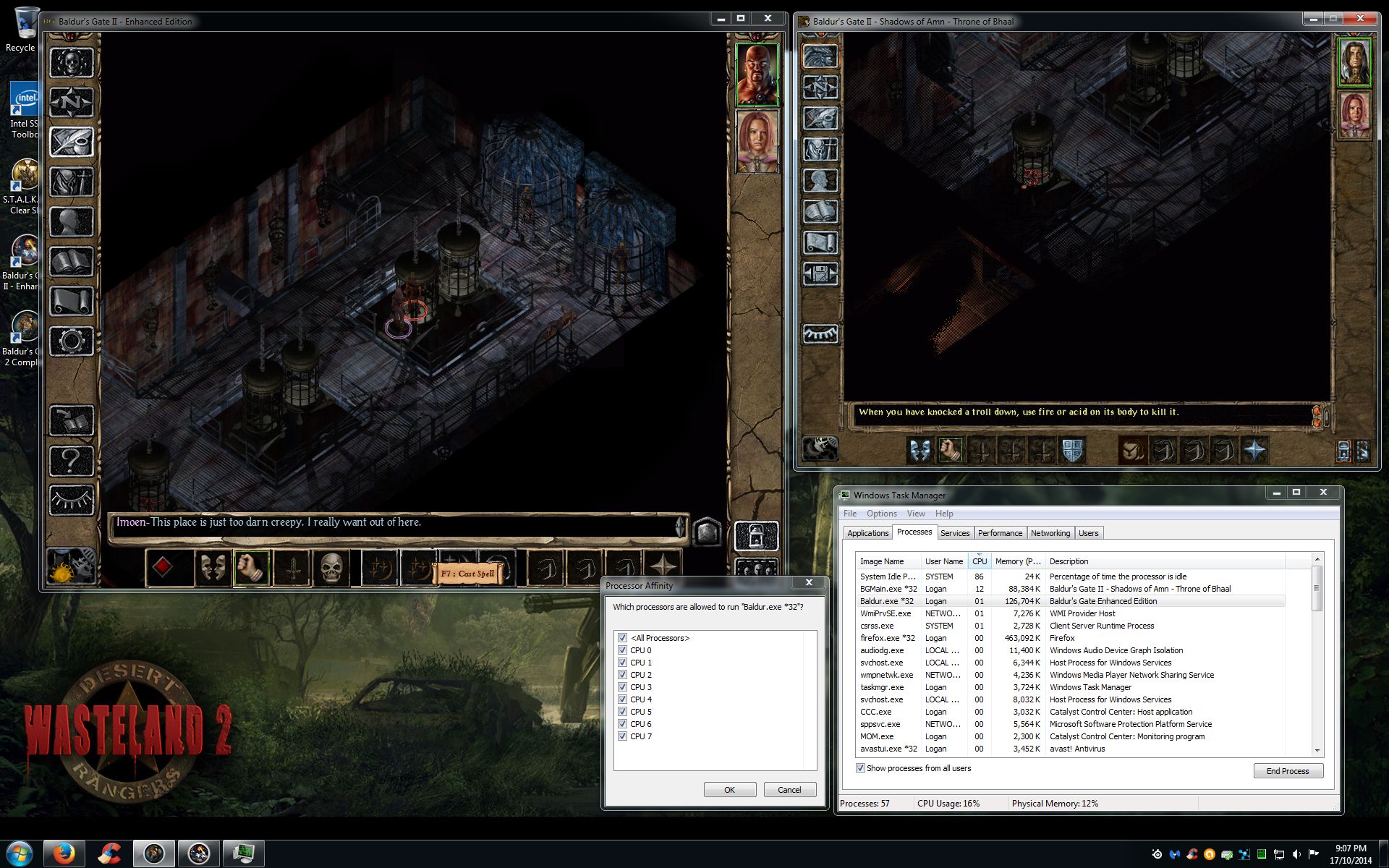Toggle Show processes from all users
This screenshot has width=1389, height=868.
tap(860, 768)
